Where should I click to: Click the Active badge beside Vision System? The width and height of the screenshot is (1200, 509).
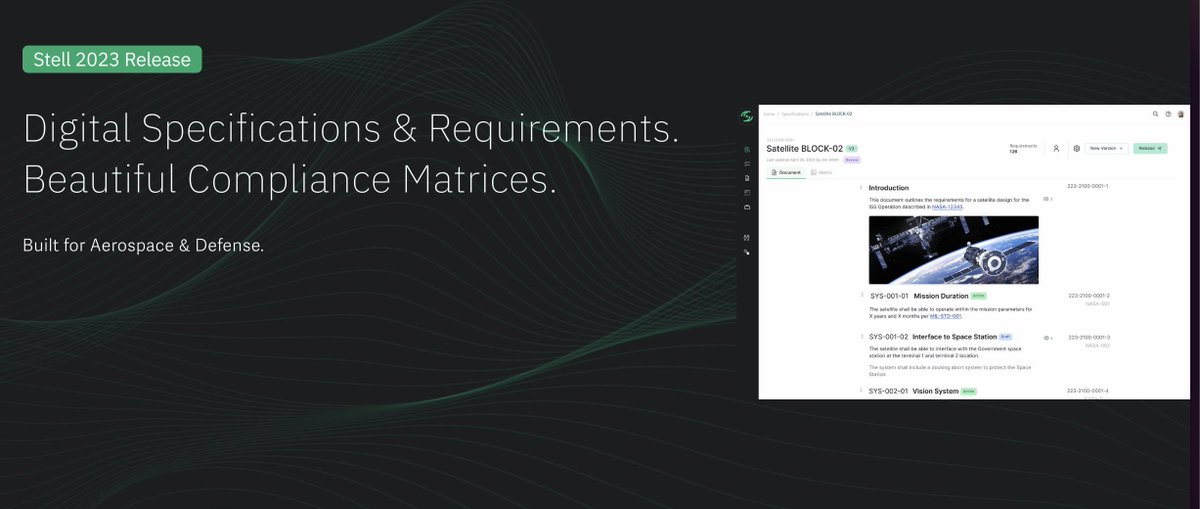point(968,391)
